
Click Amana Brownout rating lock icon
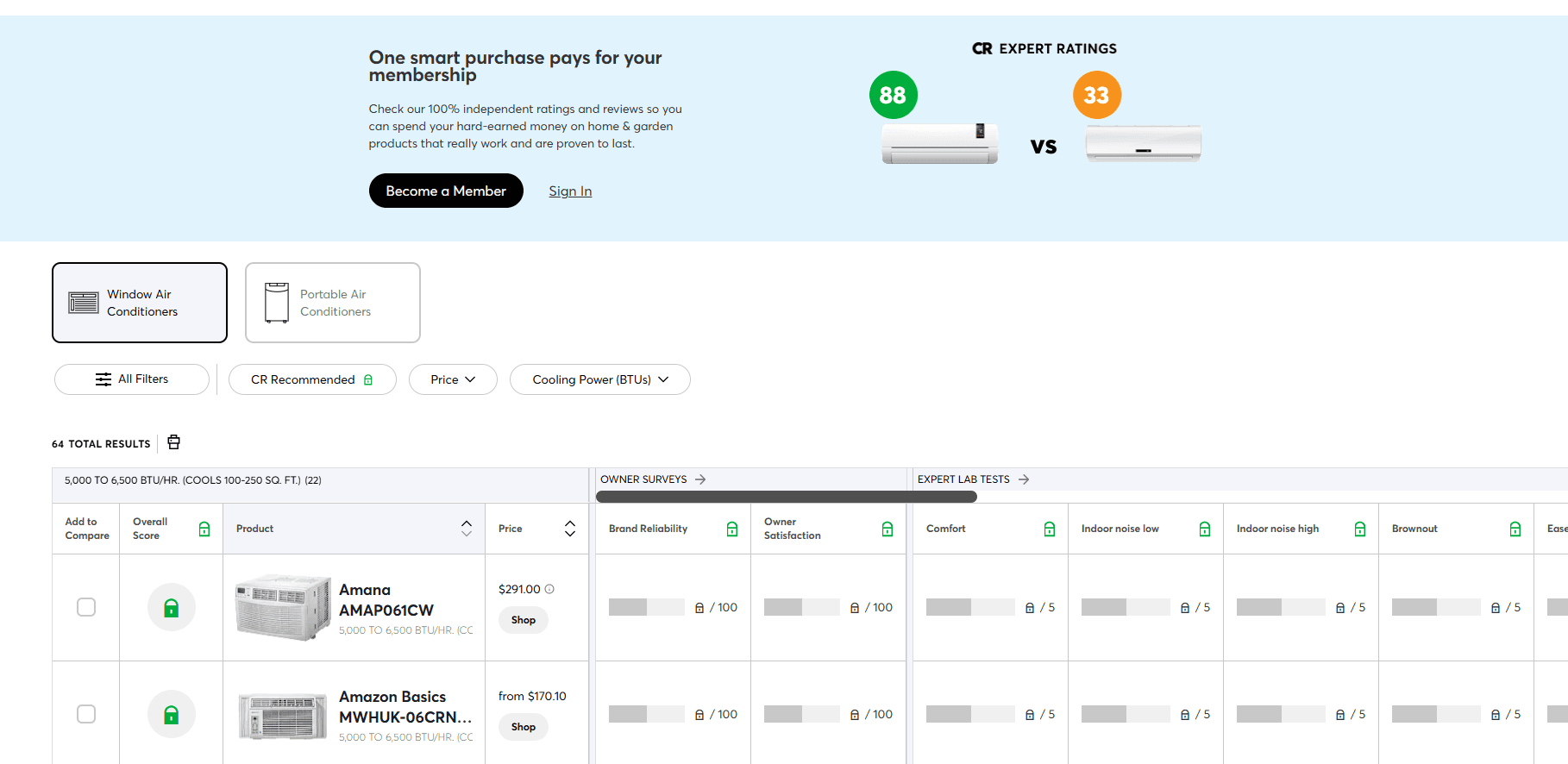1496,608
